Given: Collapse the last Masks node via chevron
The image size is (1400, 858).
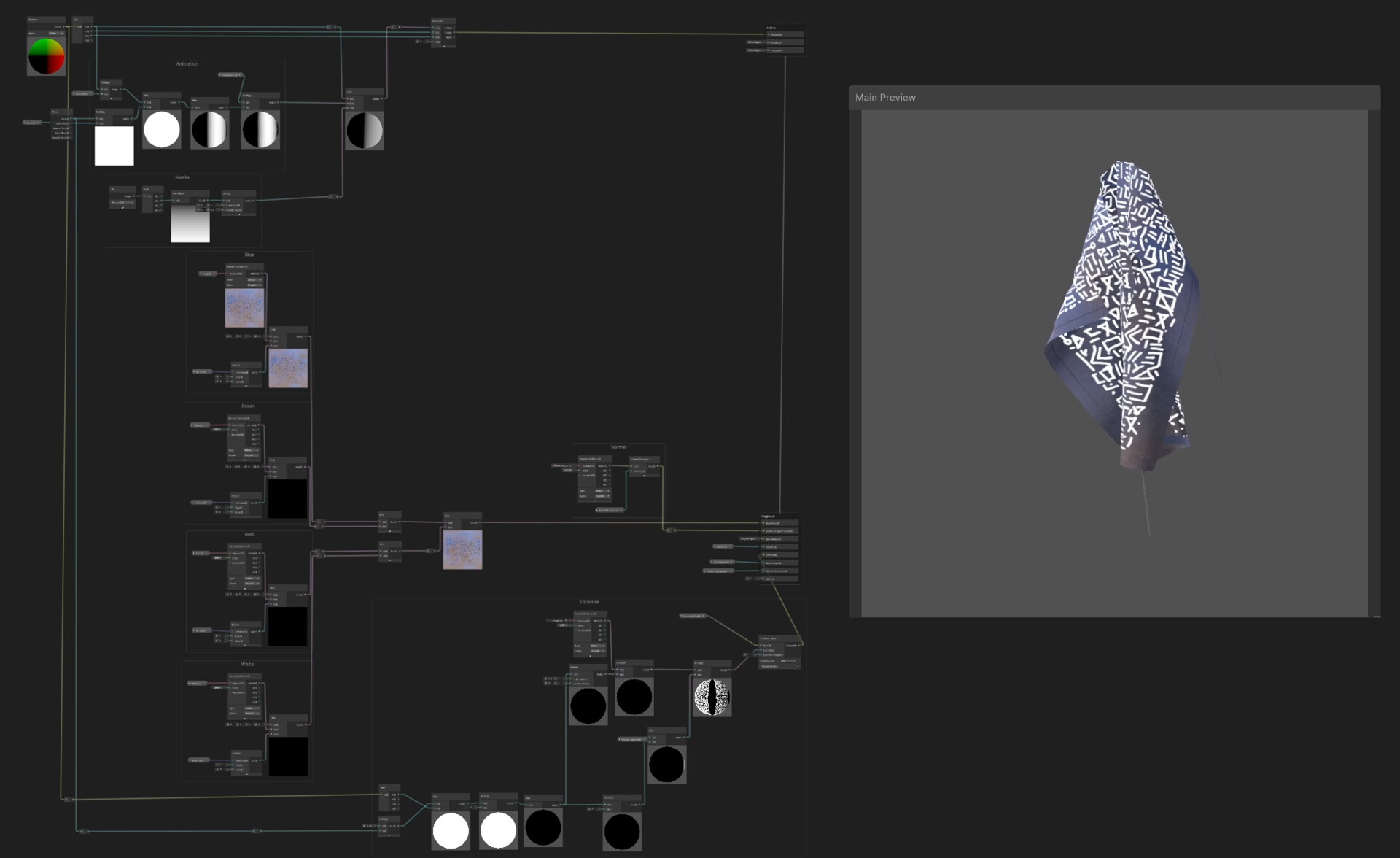Looking at the screenshot, I should coord(238,214).
